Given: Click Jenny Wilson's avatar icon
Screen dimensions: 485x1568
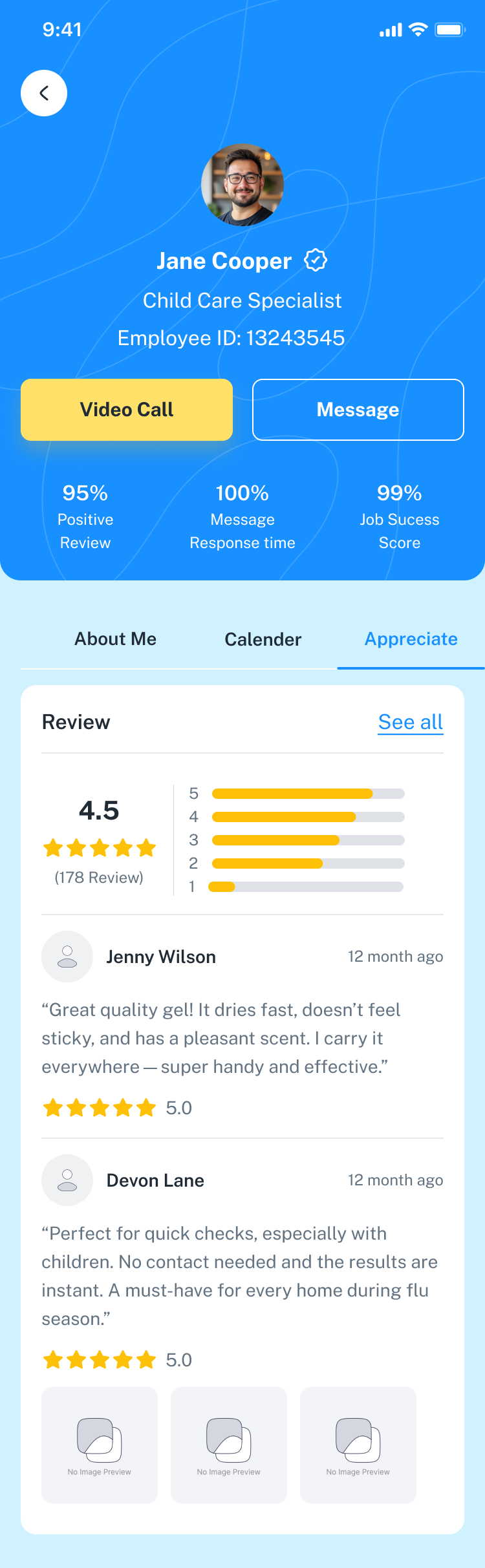Looking at the screenshot, I should (x=67, y=957).
